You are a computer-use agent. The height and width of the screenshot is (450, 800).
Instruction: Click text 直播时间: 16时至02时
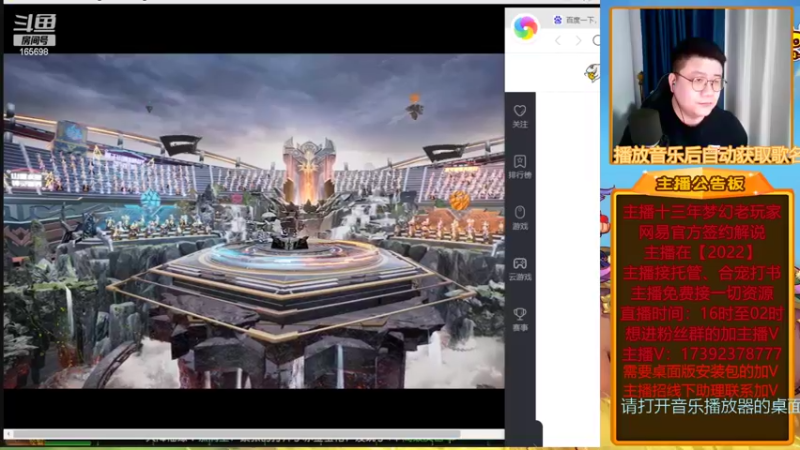point(702,314)
